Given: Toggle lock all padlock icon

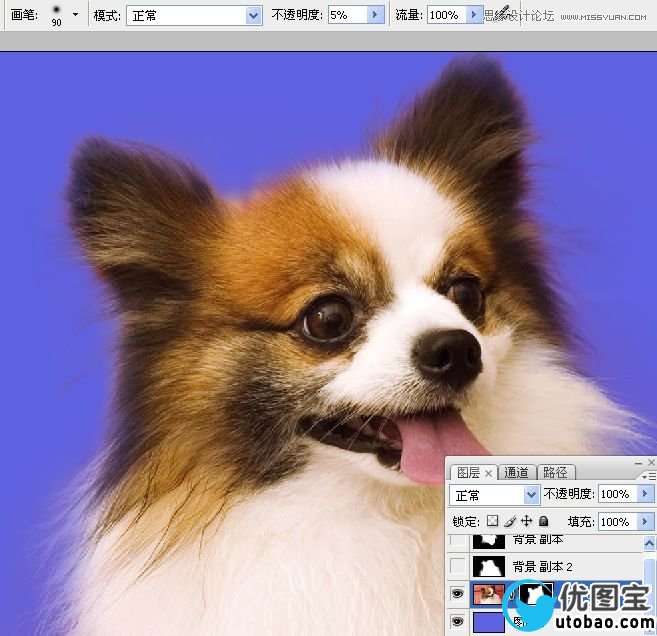Looking at the screenshot, I should tap(543, 521).
